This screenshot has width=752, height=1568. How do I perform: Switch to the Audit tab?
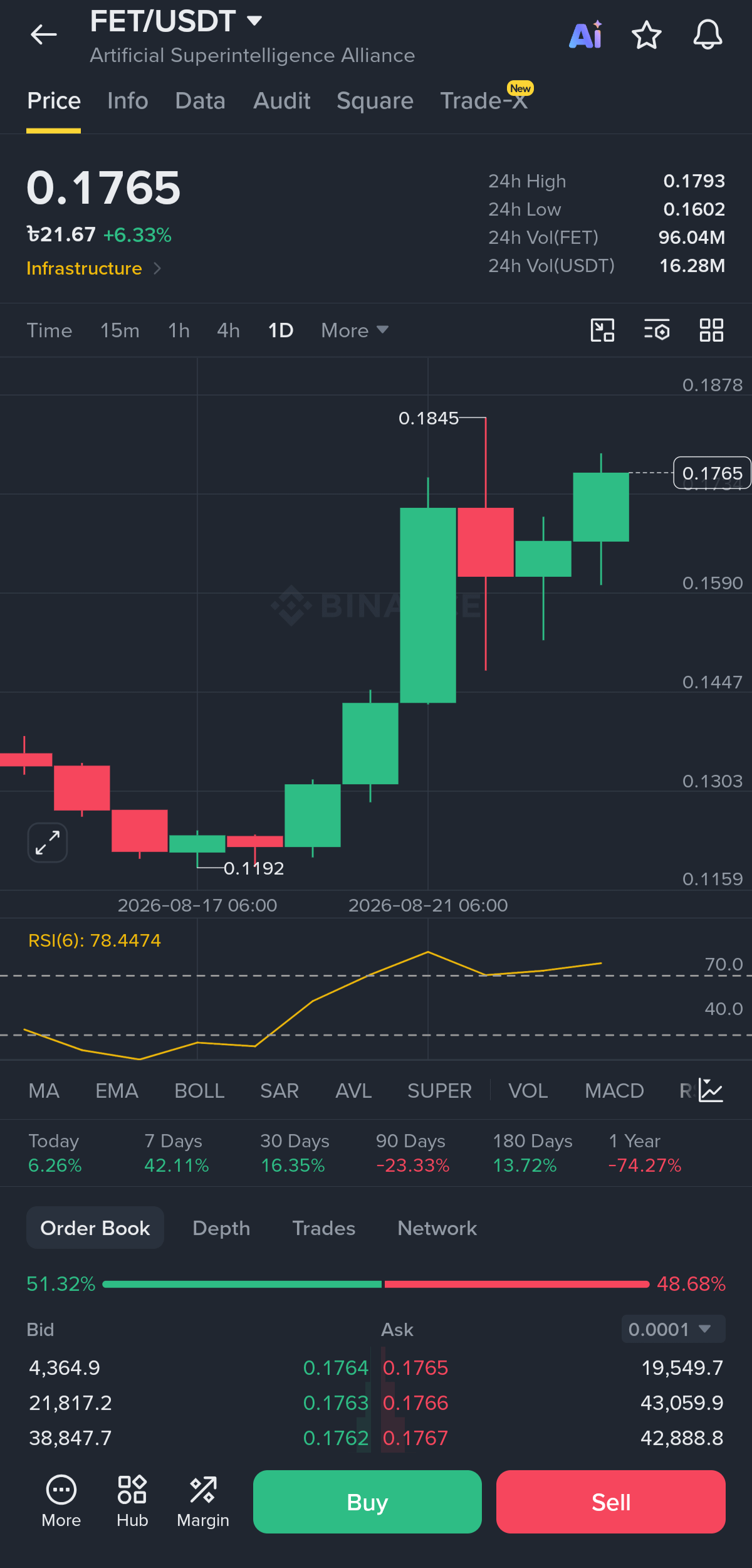282,101
